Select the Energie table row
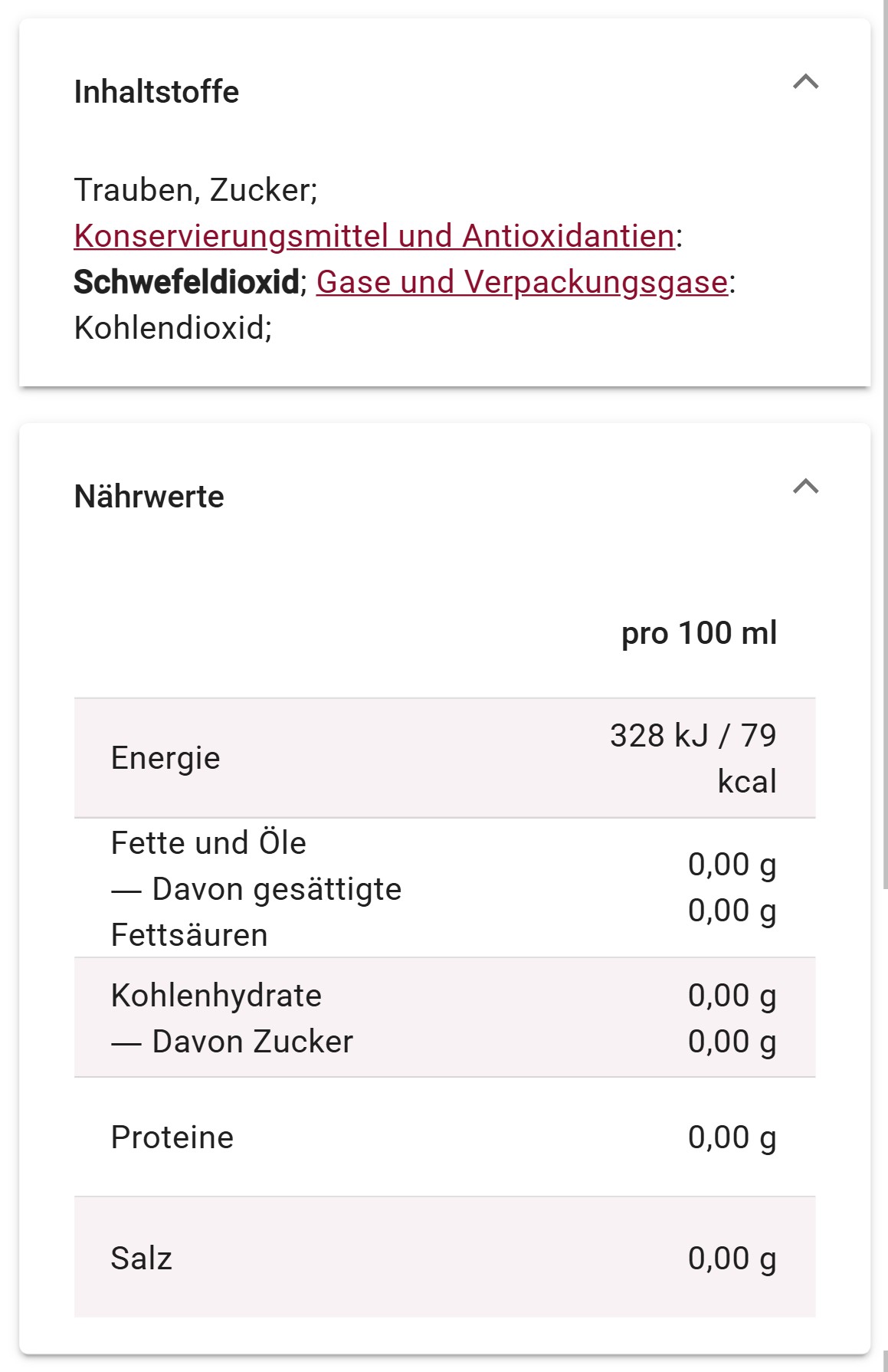888x1372 pixels. (x=444, y=758)
